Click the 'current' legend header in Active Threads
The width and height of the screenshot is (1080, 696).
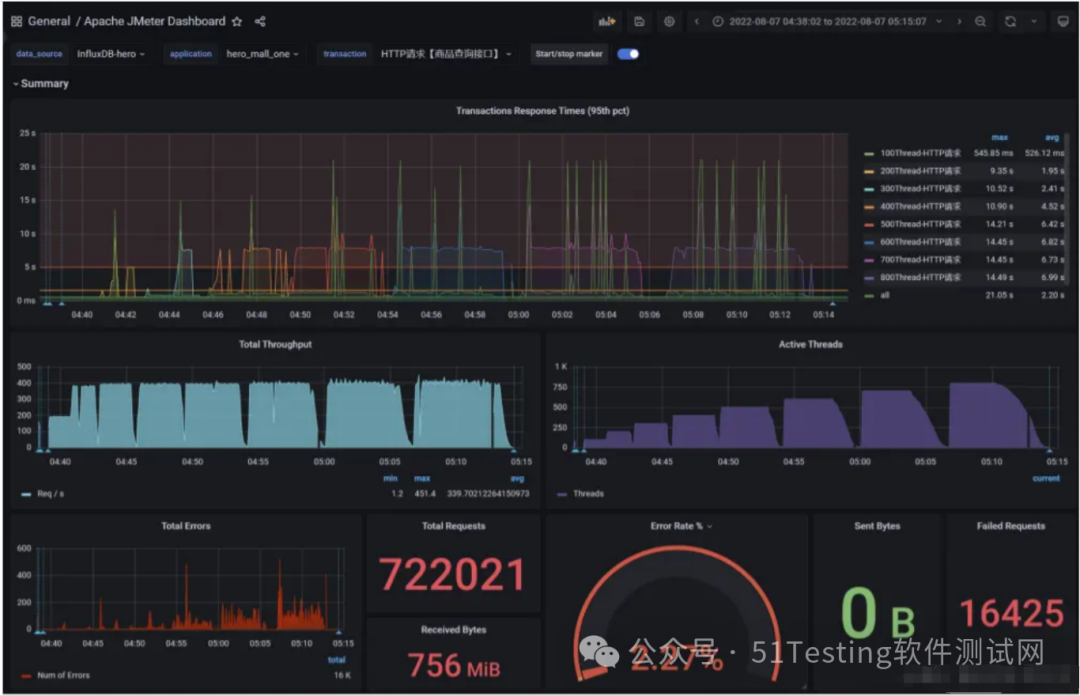(1046, 478)
